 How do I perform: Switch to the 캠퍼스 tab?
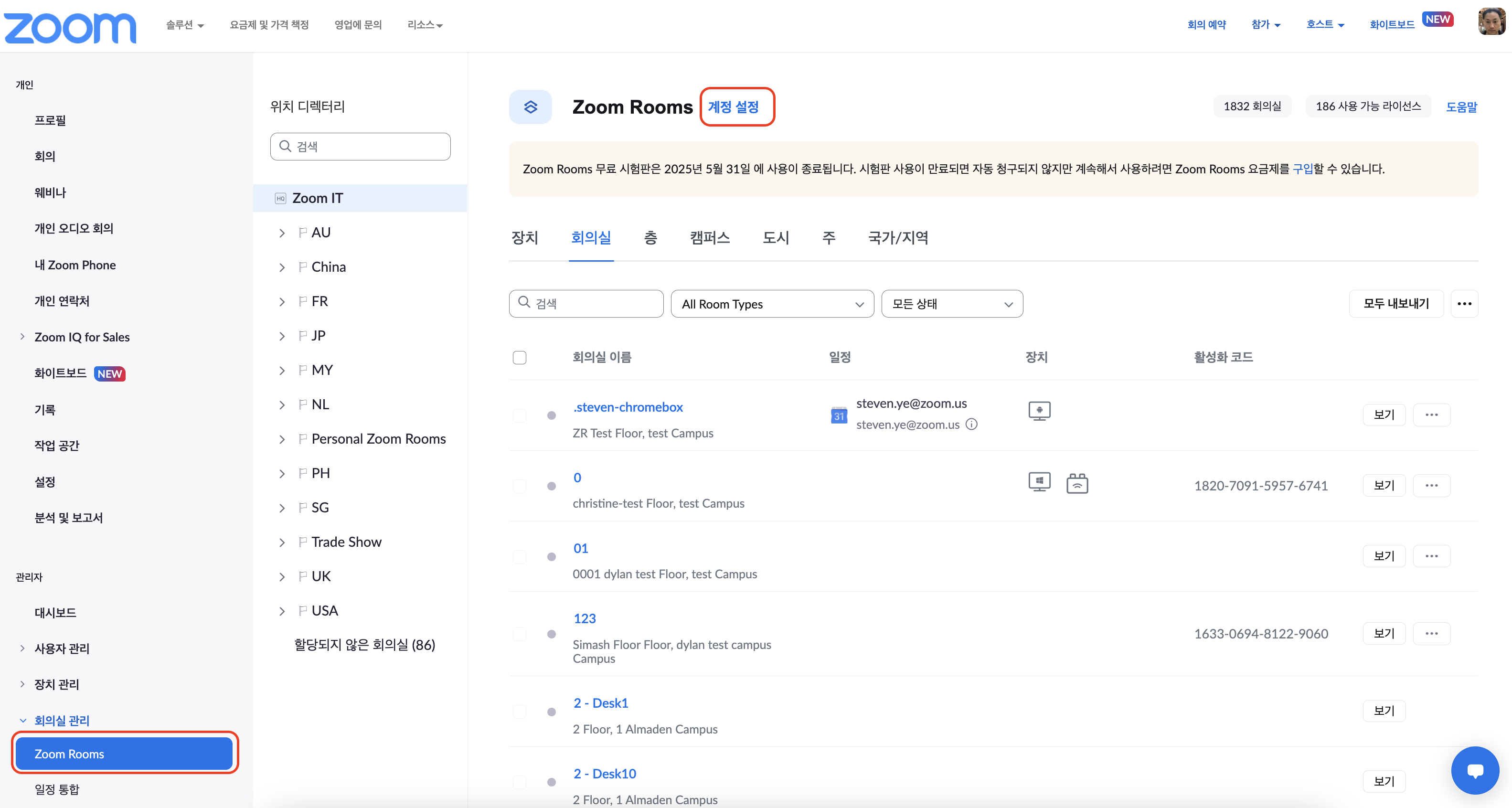coord(710,238)
